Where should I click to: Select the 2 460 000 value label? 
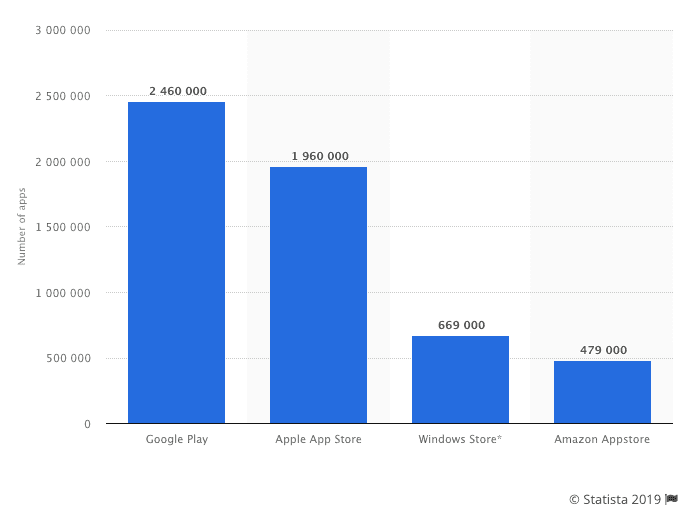[178, 91]
